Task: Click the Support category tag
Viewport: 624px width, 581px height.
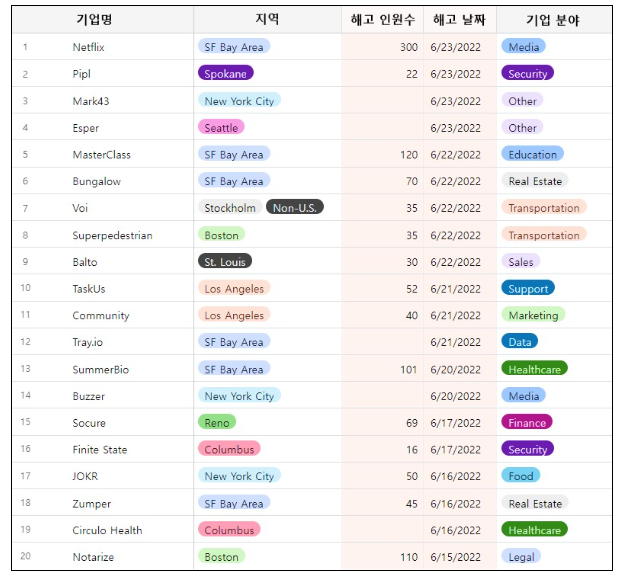Action: [x=528, y=288]
